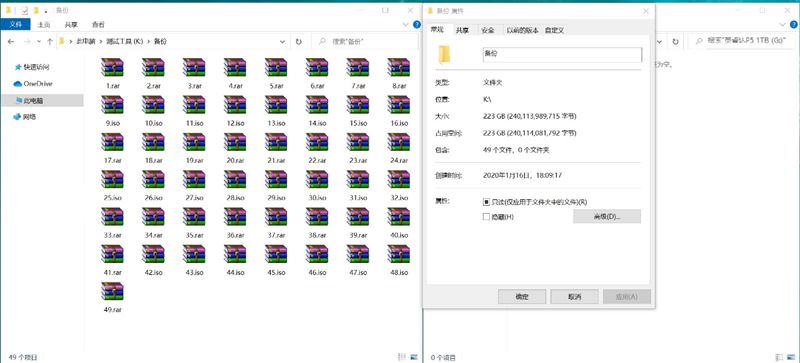The image size is (800, 363).
Task: Open the 查看 ribbon tab
Action: pyautogui.click(x=98, y=25)
